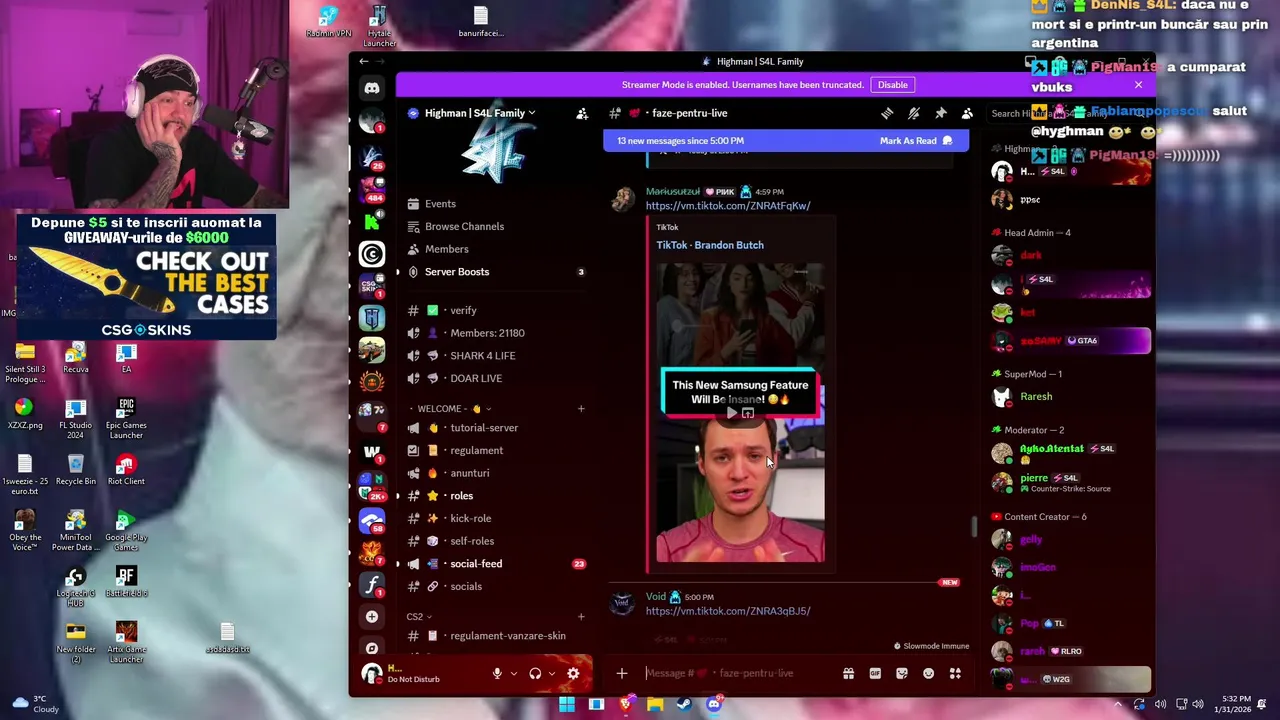Screen dimensions: 1280x720
Task: Open vm.tiktok.com/ZNRAtFqKw link
Action: coord(728,206)
